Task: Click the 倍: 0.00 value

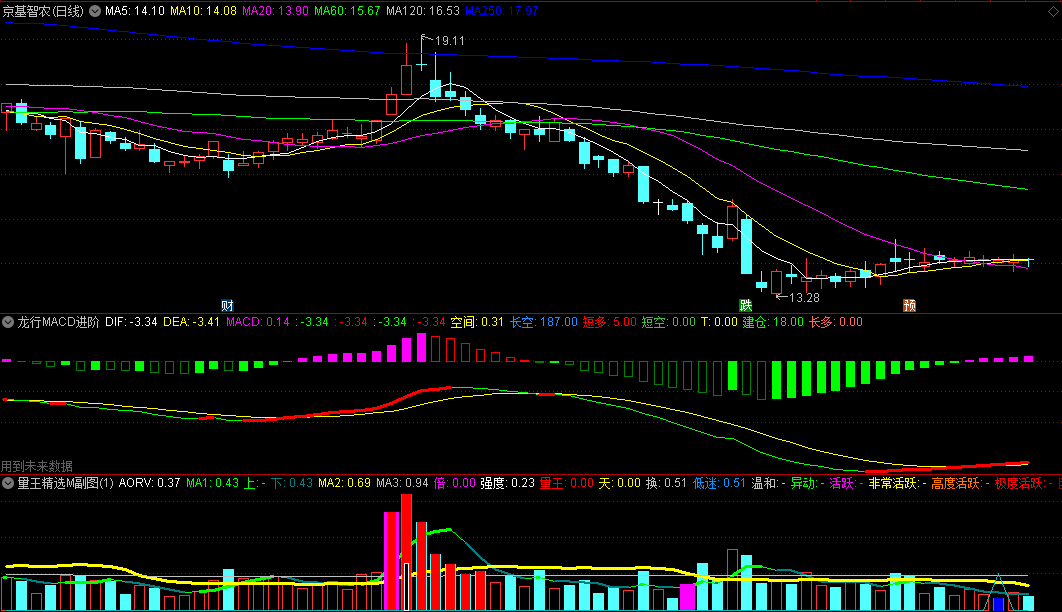Action: (x=454, y=483)
